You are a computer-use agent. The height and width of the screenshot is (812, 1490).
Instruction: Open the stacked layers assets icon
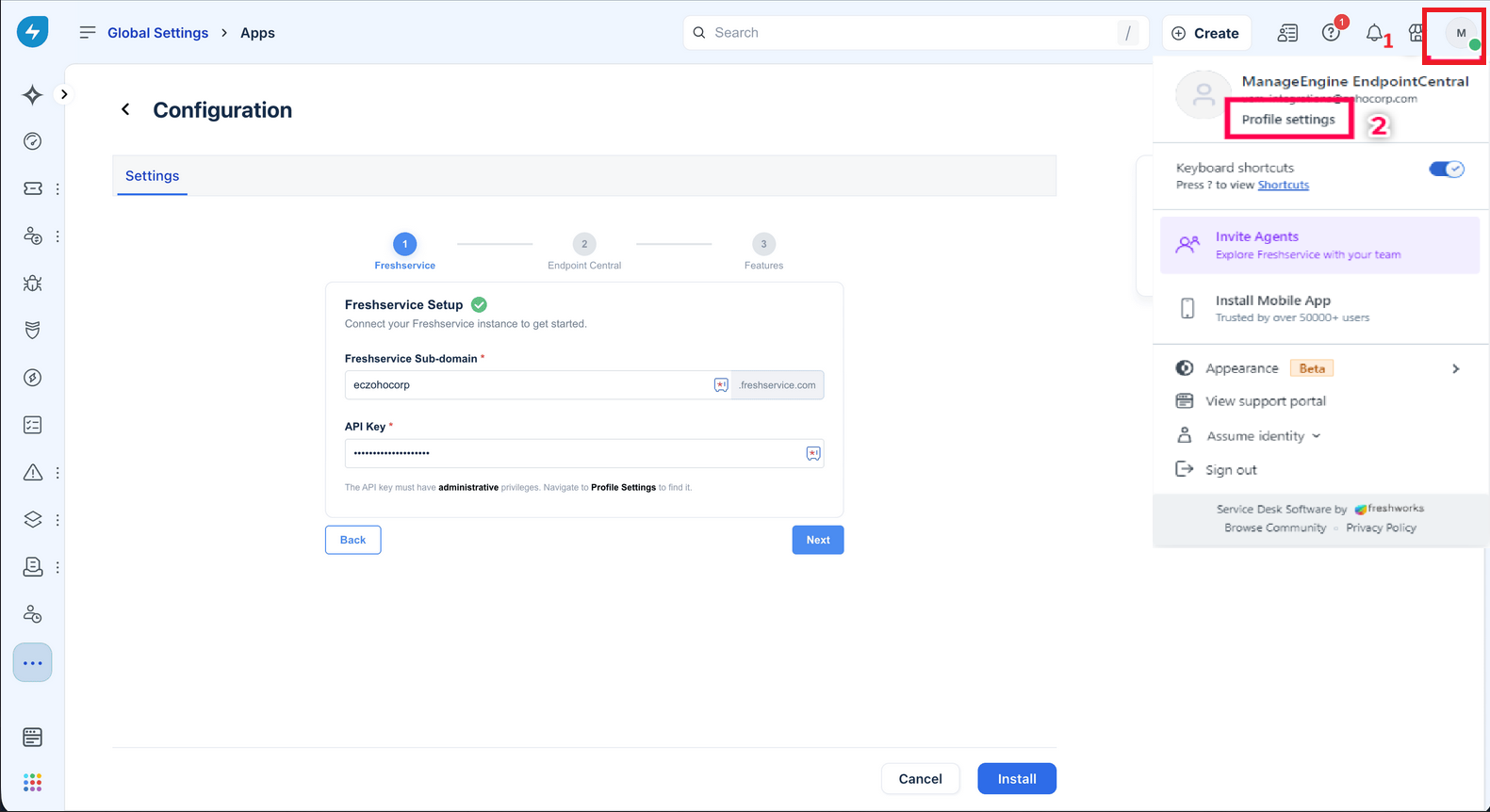[x=33, y=519]
